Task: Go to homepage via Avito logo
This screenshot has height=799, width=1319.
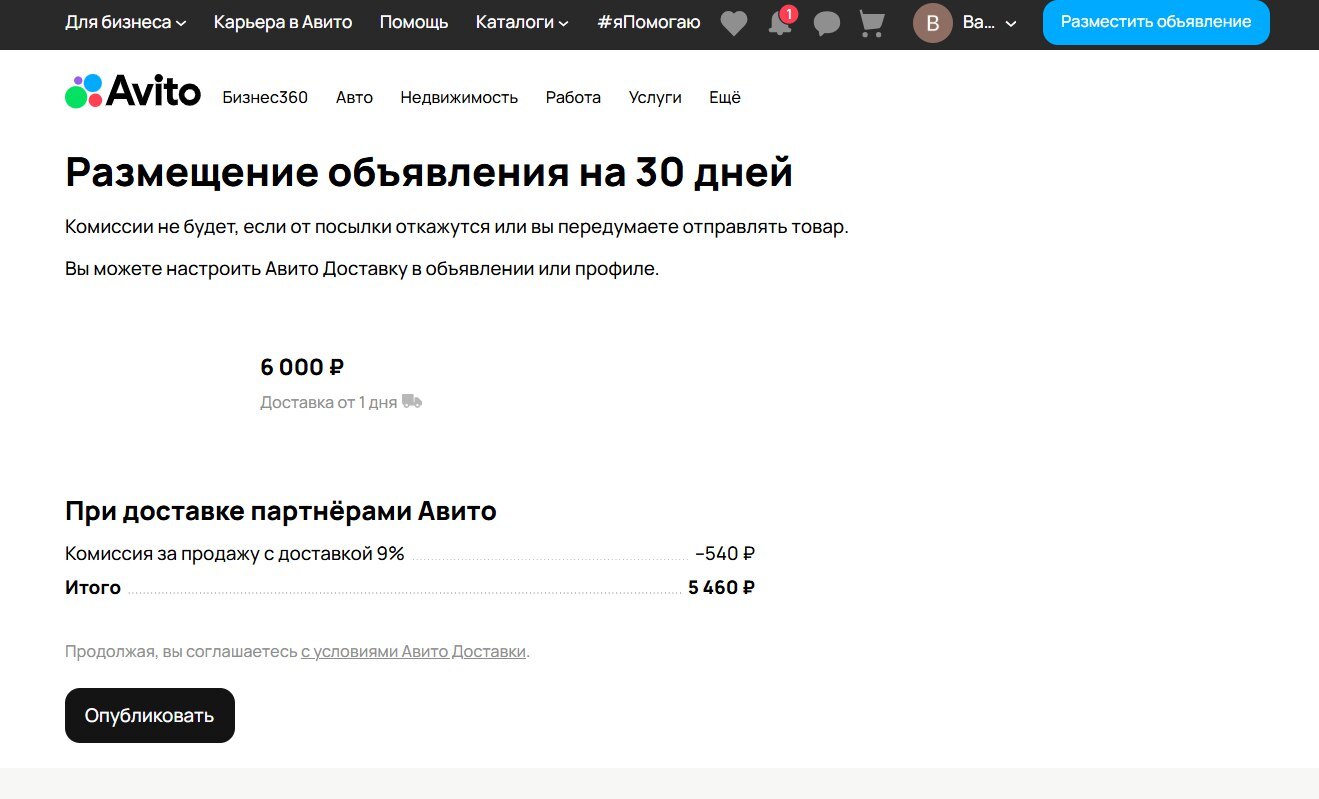Action: point(133,92)
